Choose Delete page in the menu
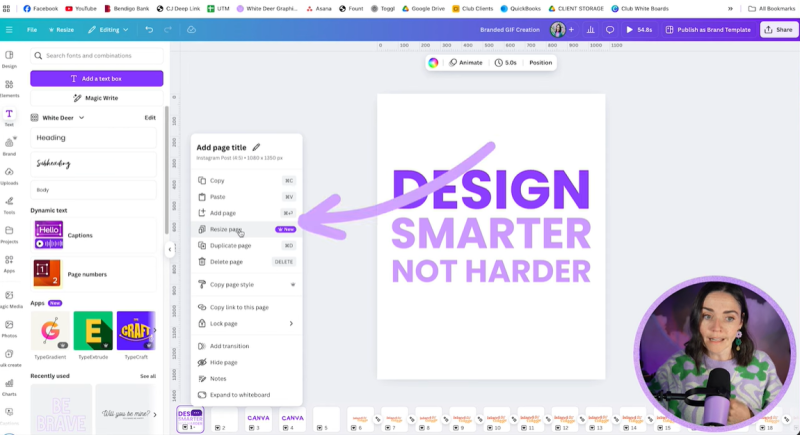The height and width of the screenshot is (435, 800). tap(246, 262)
